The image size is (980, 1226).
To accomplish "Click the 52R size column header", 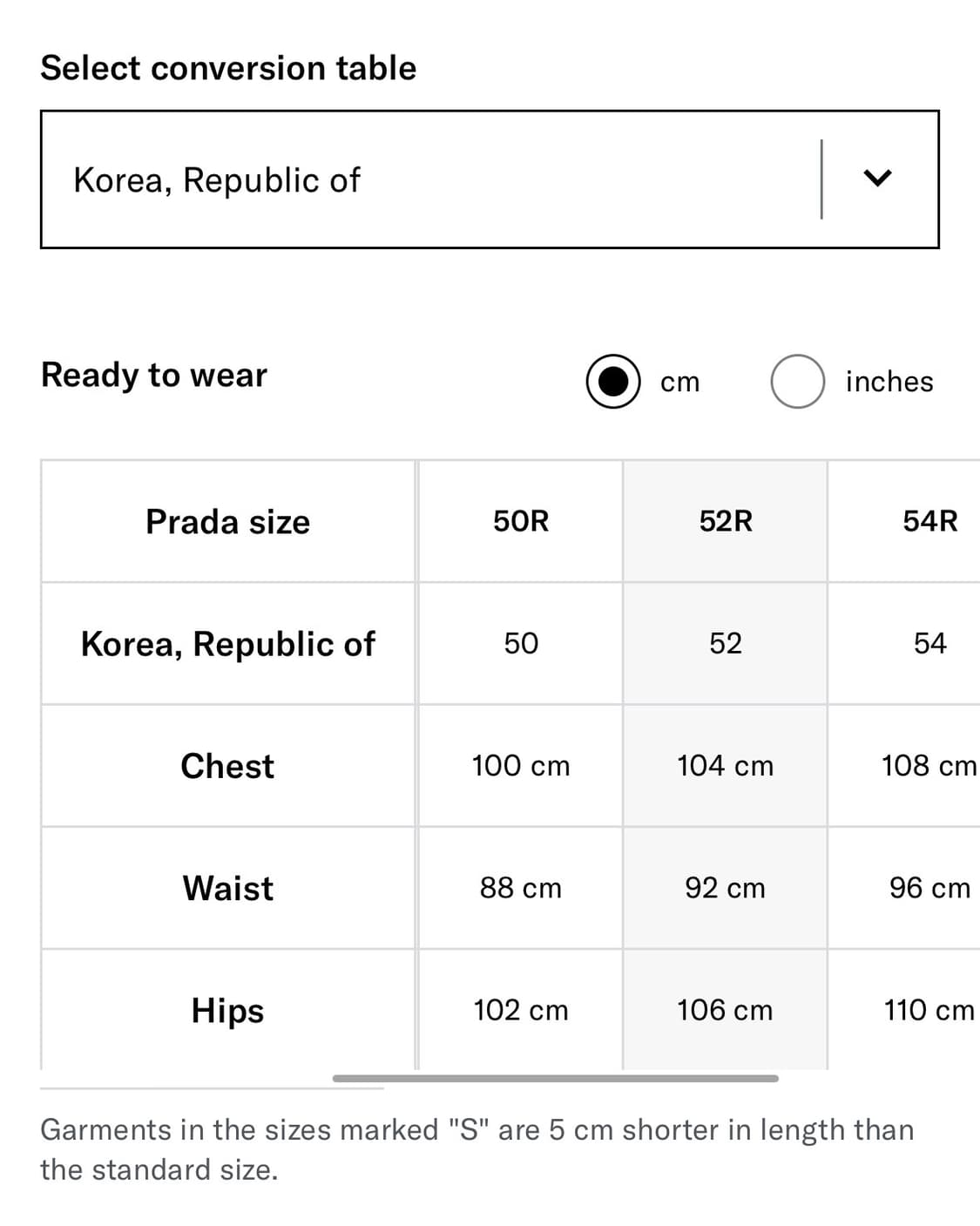I will pos(726,521).
